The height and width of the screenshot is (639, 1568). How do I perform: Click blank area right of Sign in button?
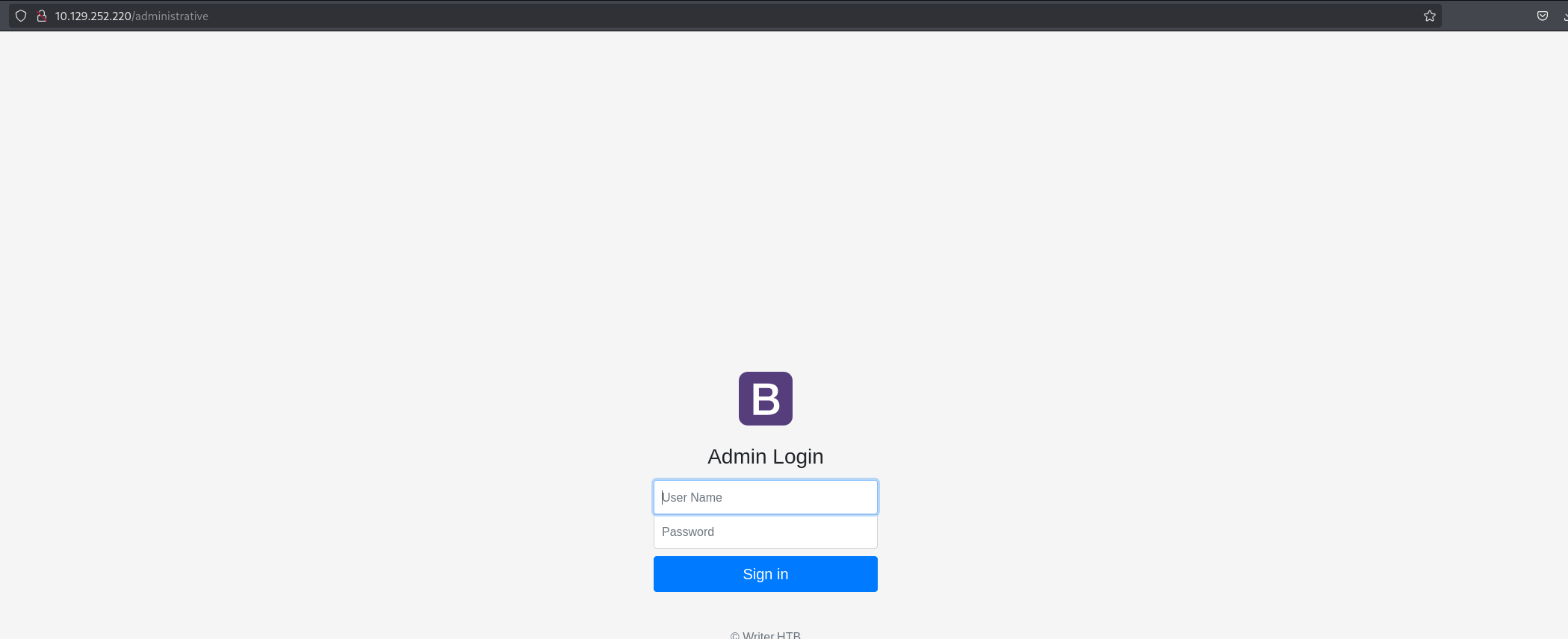1121,574
